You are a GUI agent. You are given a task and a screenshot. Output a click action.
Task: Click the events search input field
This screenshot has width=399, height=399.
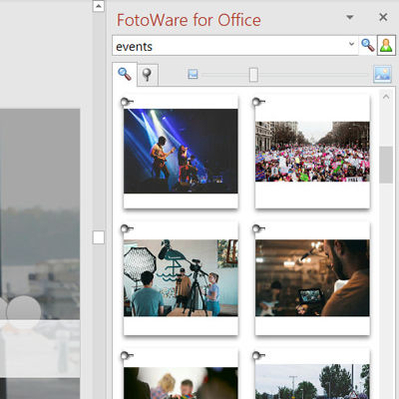coord(231,45)
